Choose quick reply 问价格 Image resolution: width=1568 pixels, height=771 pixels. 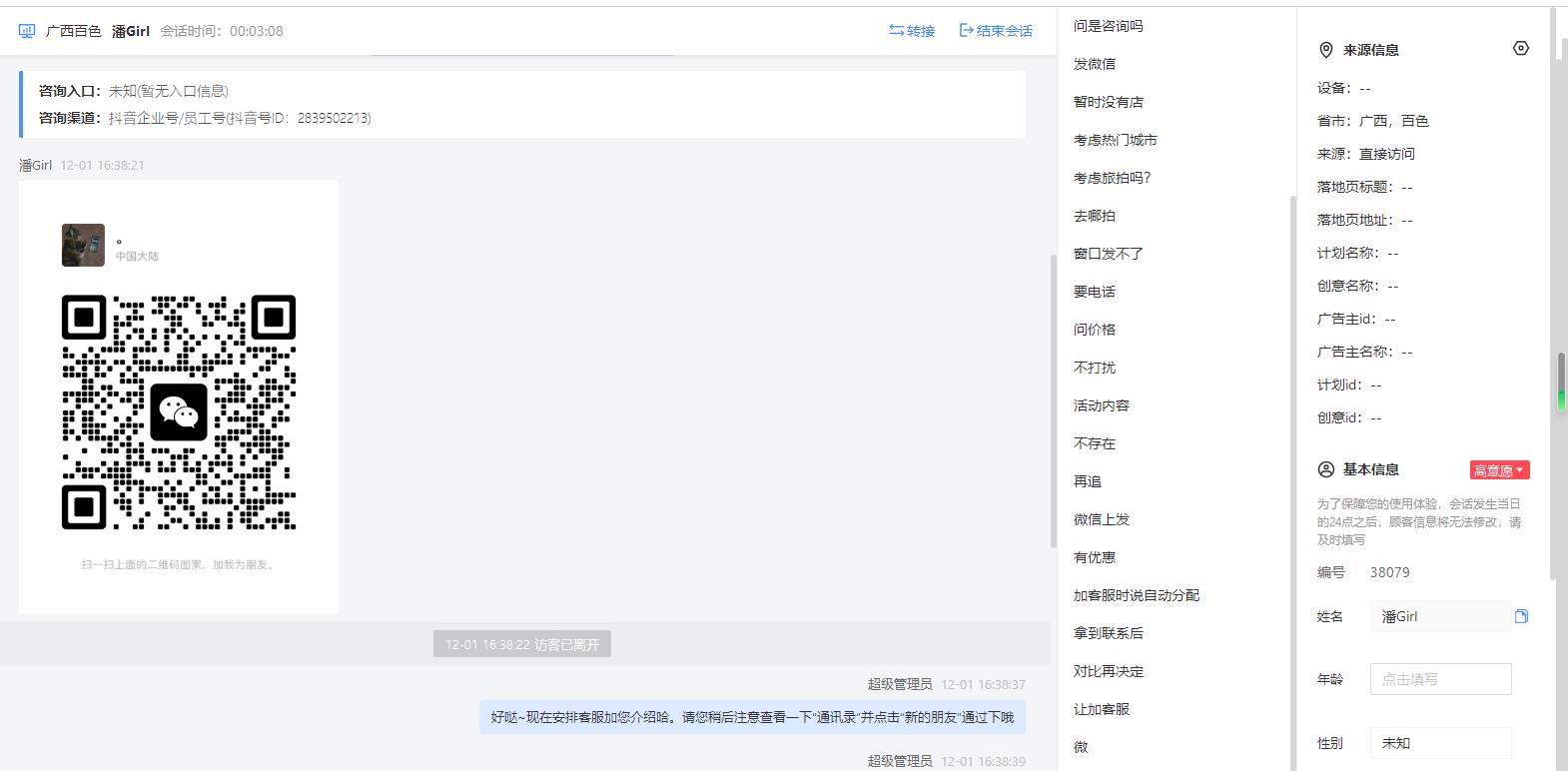tap(1095, 330)
